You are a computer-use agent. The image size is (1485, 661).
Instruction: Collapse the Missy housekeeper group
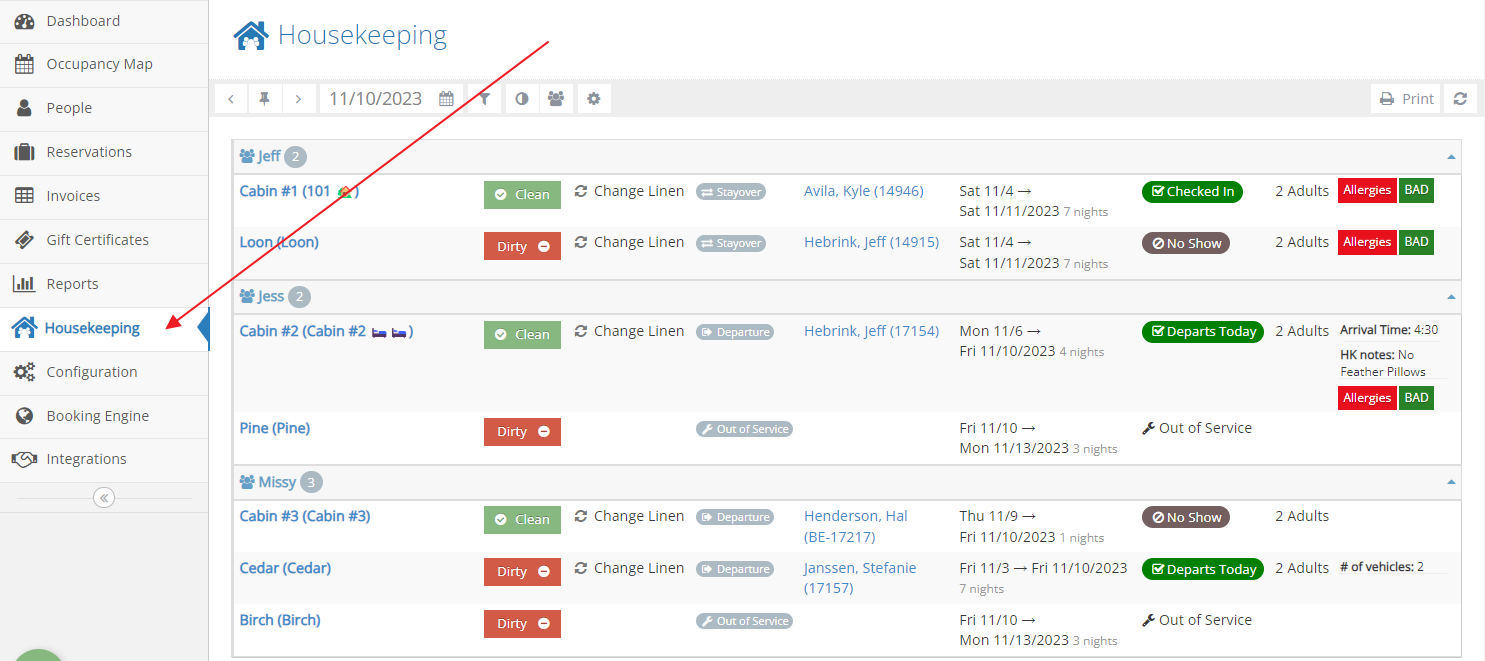(x=1451, y=482)
